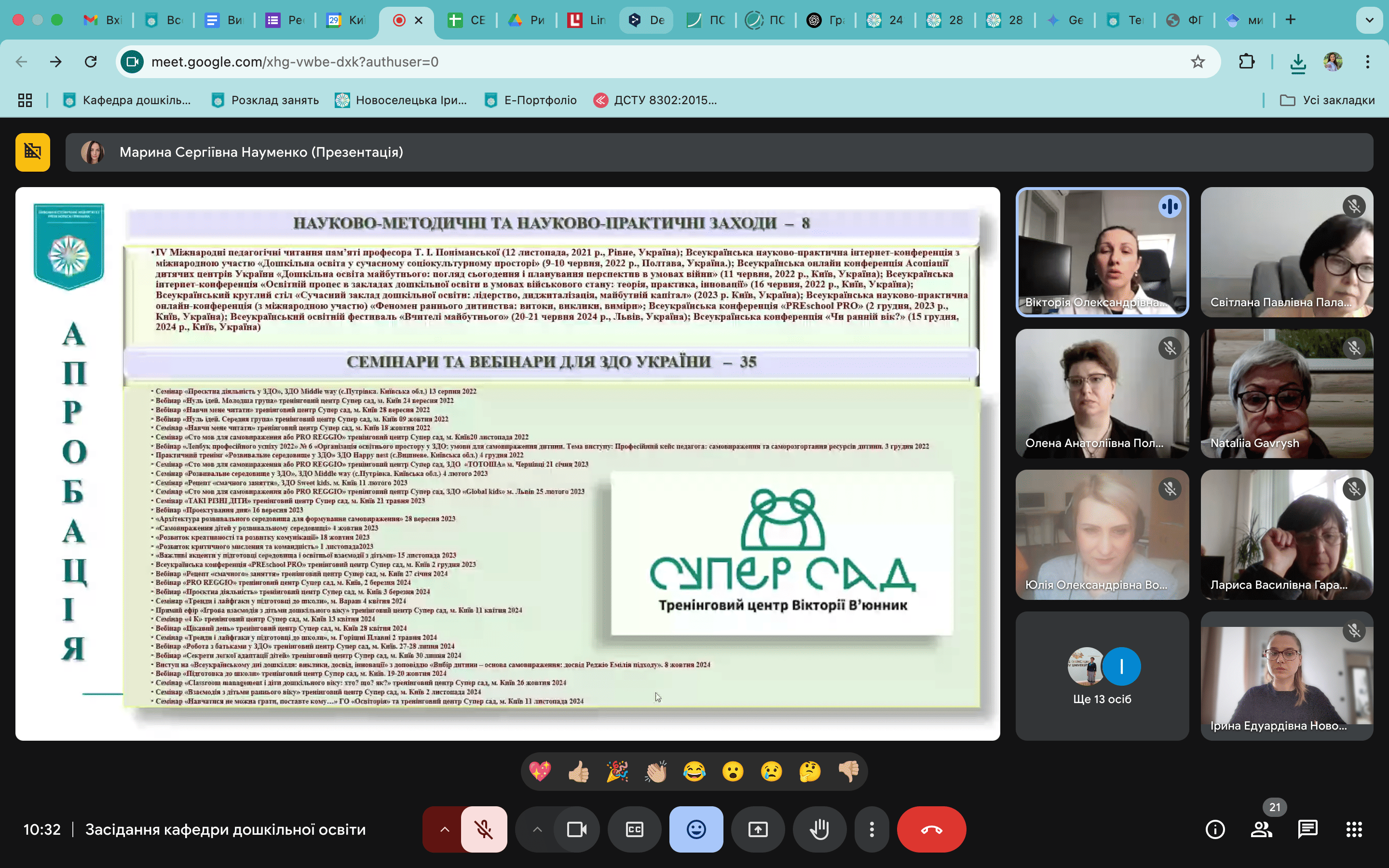The height and width of the screenshot is (868, 1389).
Task: Switch to the Lin browser tab
Action: 586,20
